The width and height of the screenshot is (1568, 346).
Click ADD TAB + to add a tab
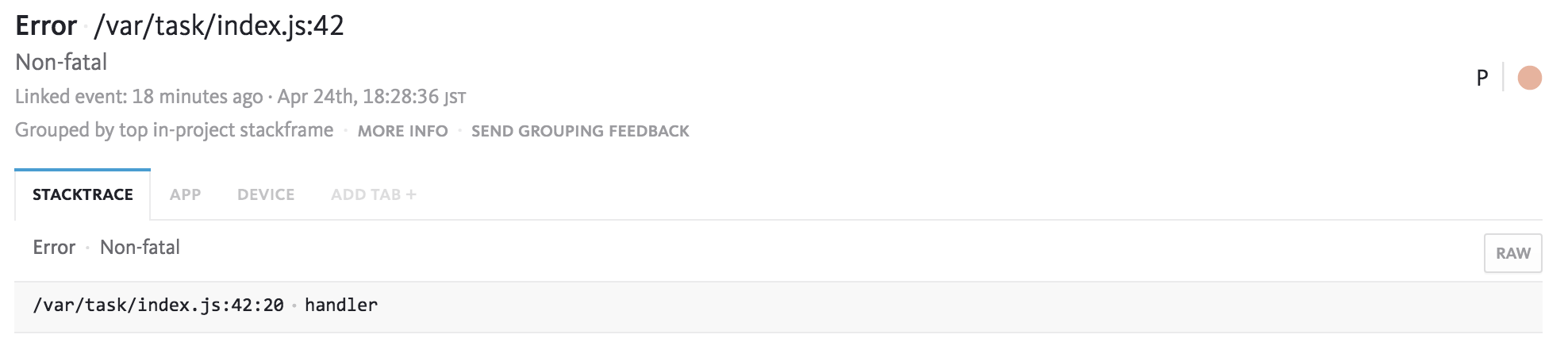point(374,194)
